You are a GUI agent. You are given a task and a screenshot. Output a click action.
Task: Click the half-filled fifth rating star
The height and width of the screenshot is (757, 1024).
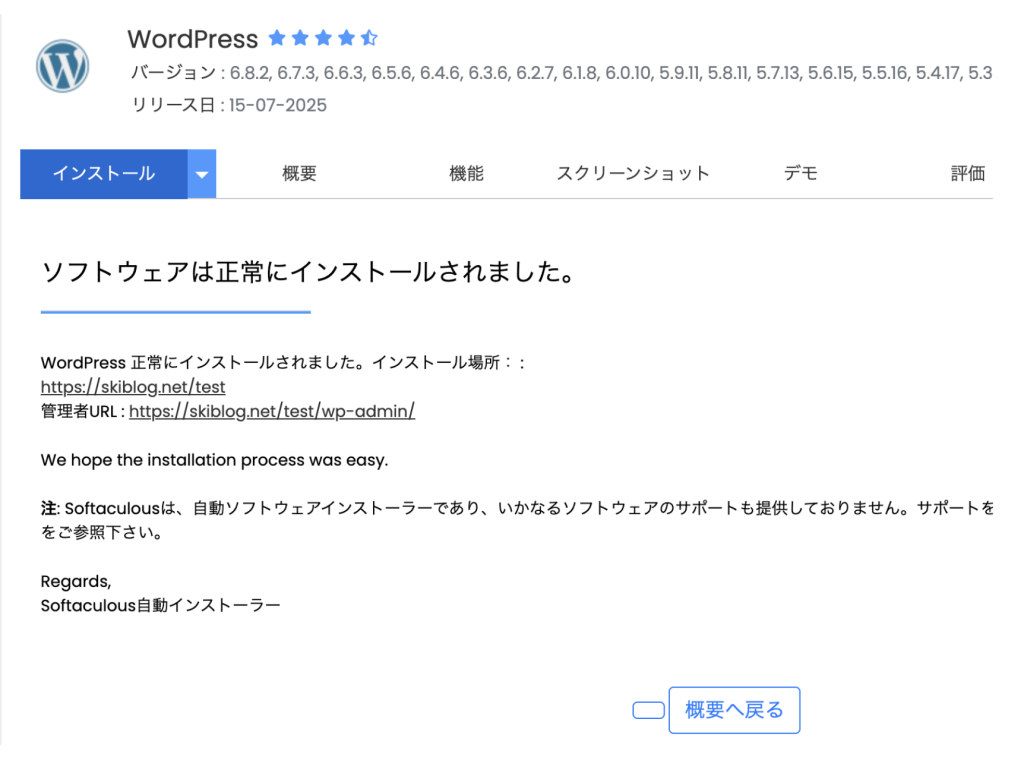(369, 39)
